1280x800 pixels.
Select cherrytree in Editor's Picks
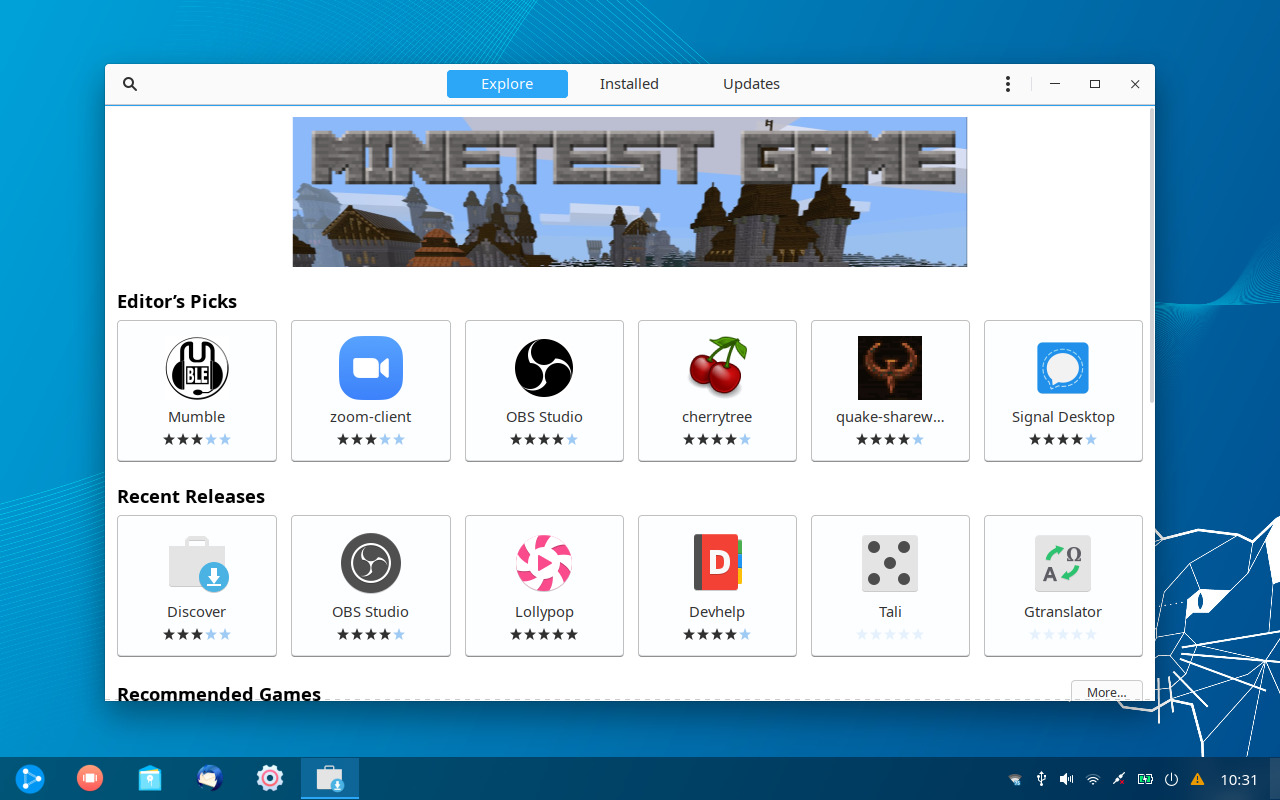(x=717, y=390)
